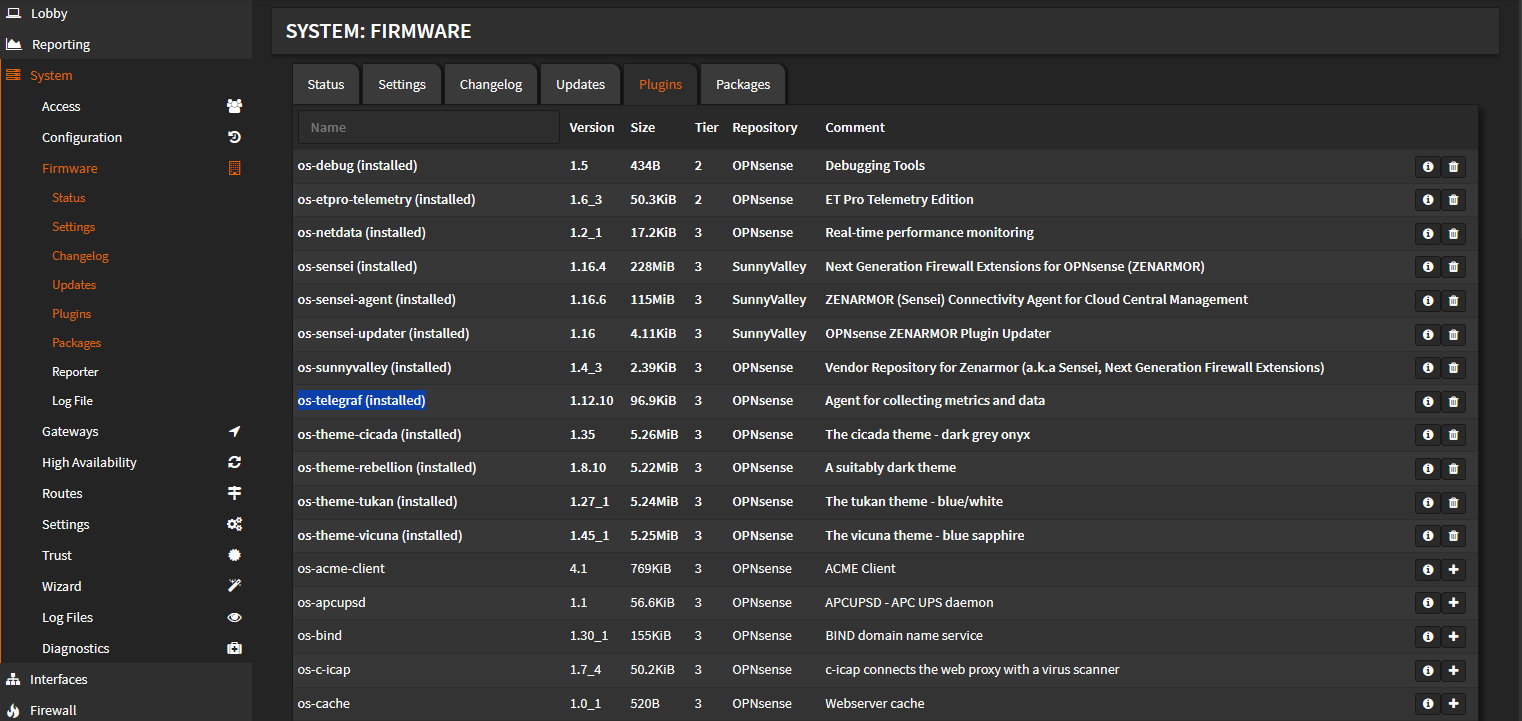Click the os-acme-client plugin name
The height and width of the screenshot is (721, 1522).
point(341,569)
